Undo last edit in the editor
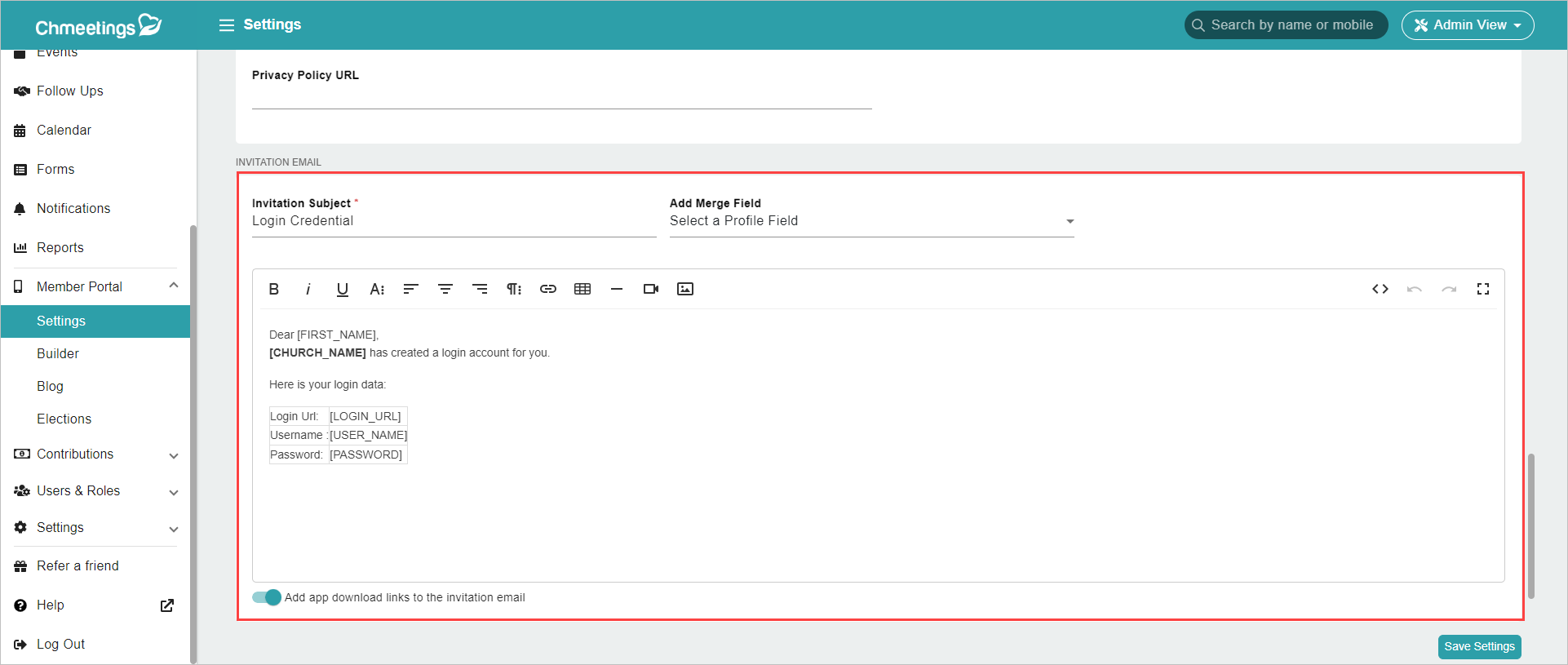The image size is (1568, 665). click(x=1415, y=289)
